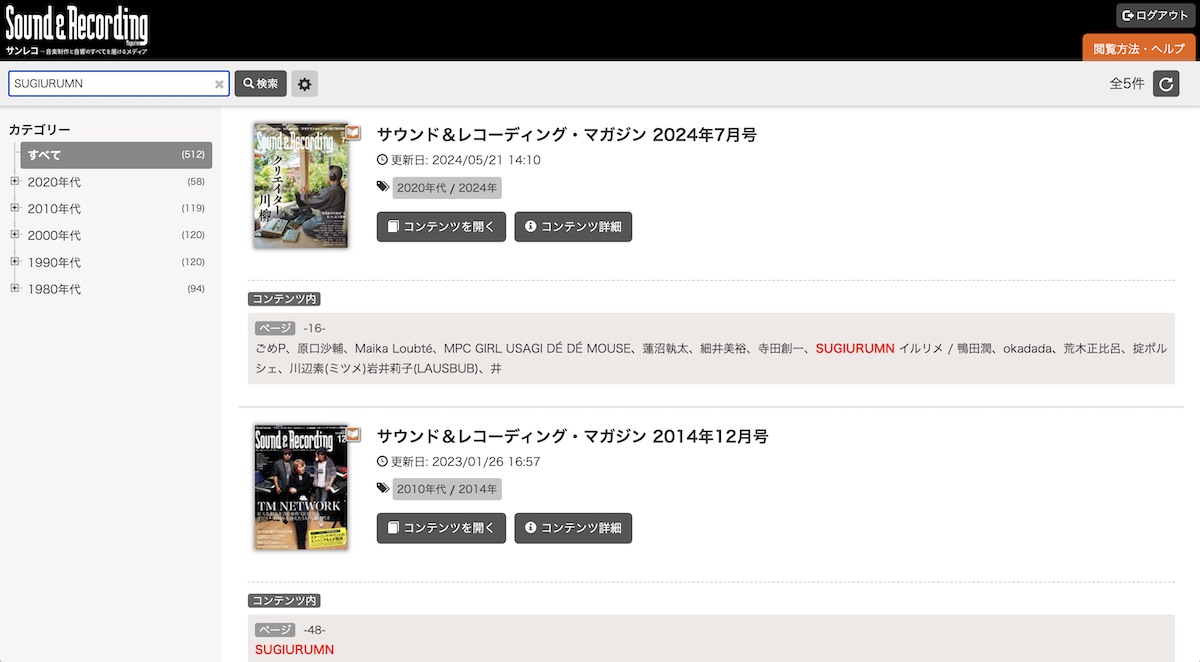The image size is (1200, 662).
Task: Click the 更新日: 2023/01/26 16:57 text
Action: click(x=465, y=462)
